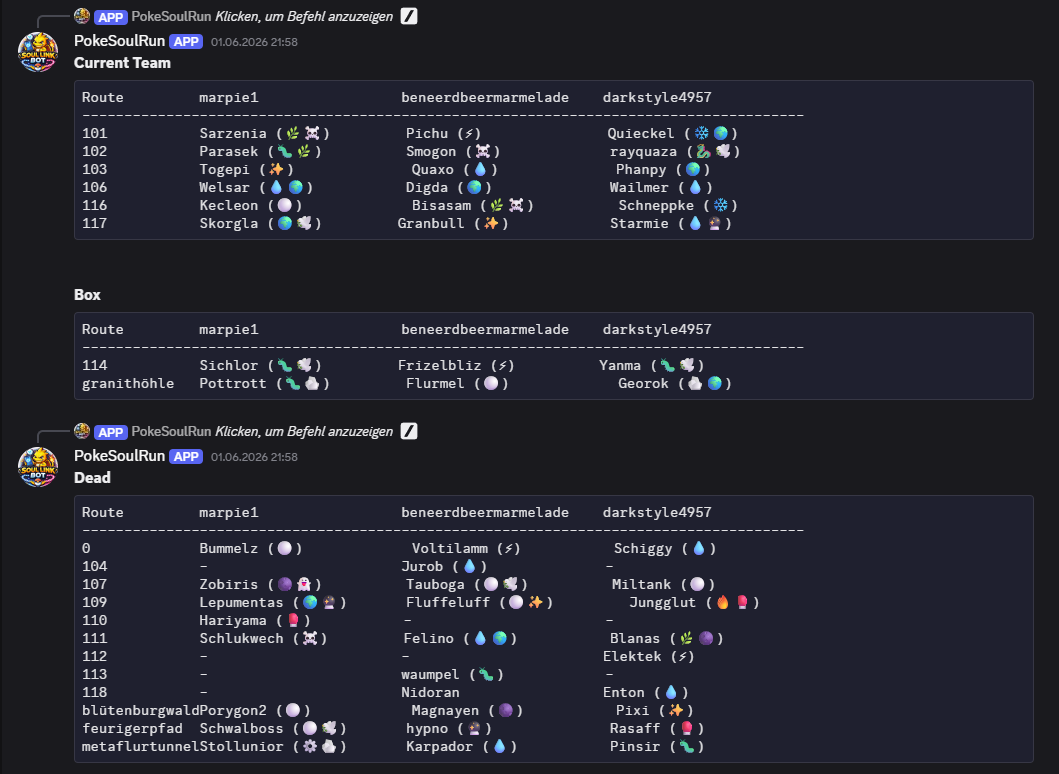Click 'granithöhle' route label in Box table

(128, 384)
